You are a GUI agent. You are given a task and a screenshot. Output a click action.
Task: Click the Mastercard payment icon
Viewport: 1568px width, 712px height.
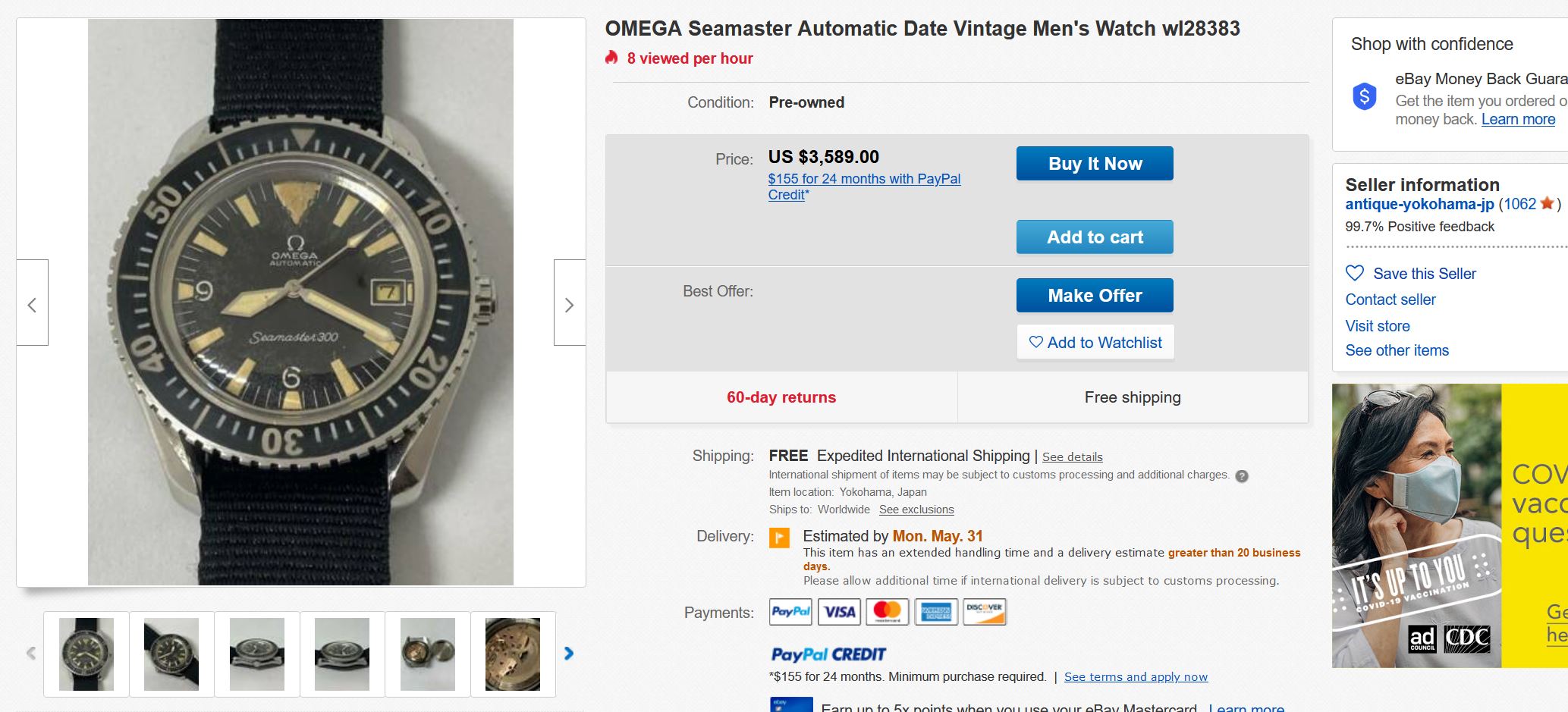(x=887, y=612)
